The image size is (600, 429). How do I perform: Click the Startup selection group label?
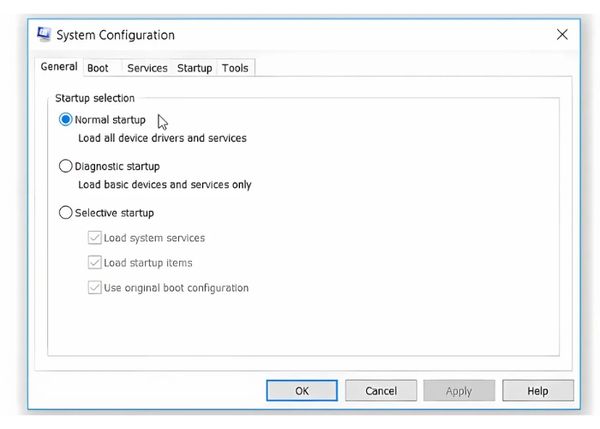point(95,98)
